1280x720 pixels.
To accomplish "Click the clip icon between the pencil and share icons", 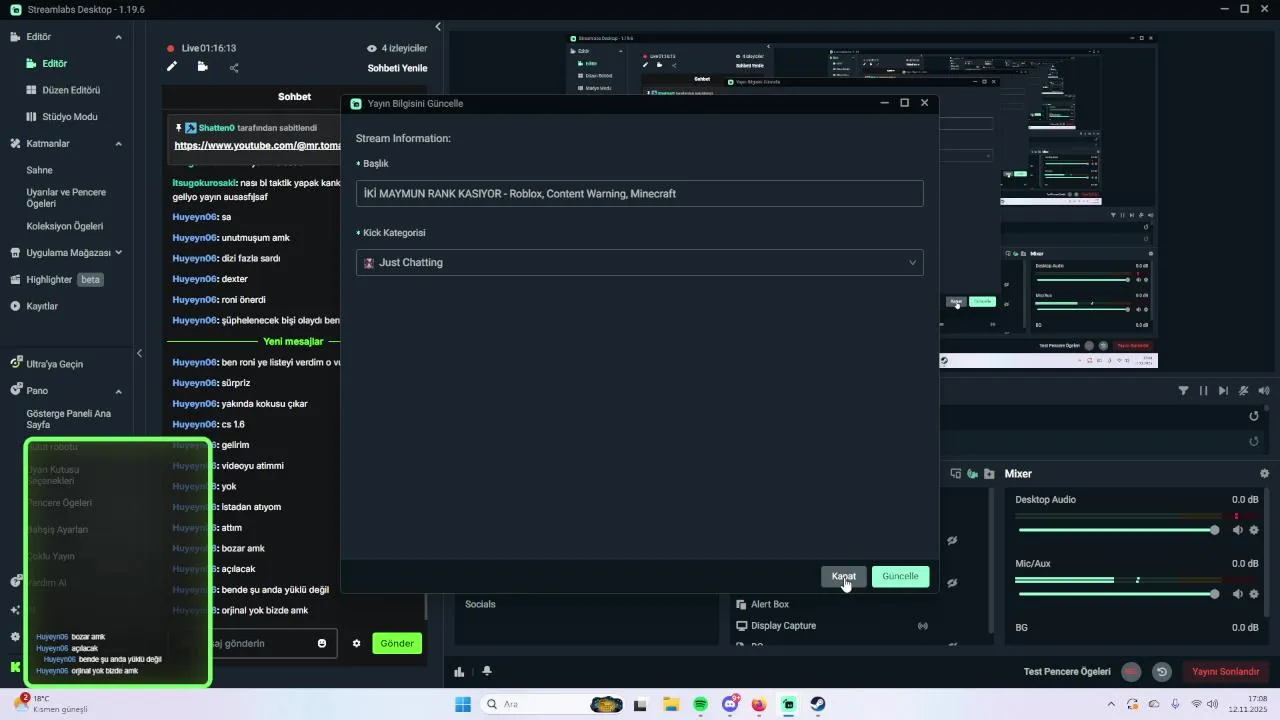I will pos(203,67).
